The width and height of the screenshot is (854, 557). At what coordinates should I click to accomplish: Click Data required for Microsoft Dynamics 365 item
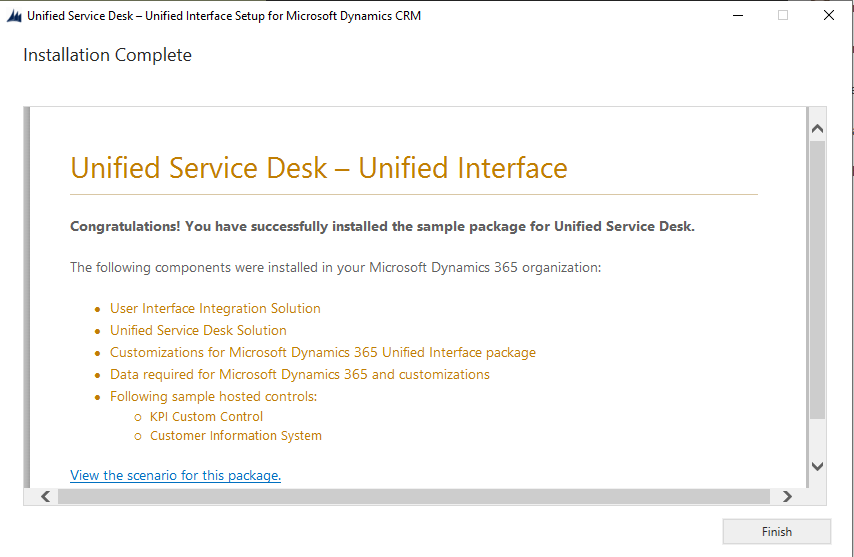[299, 374]
